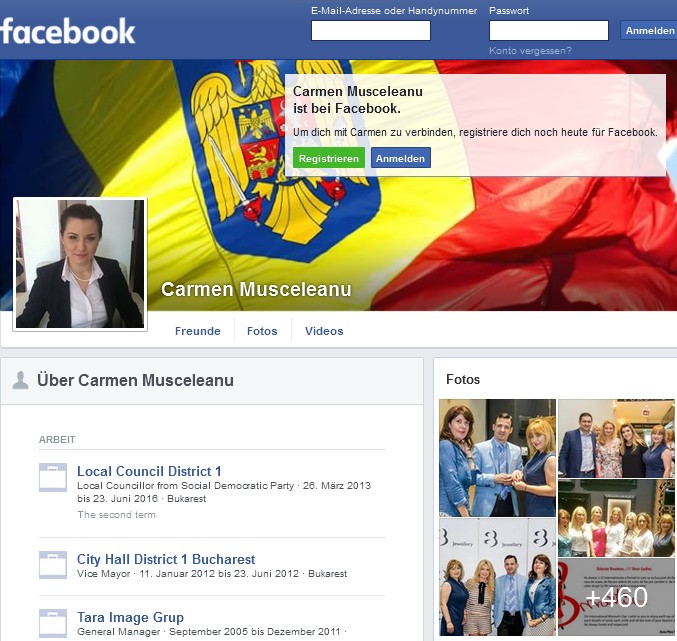Click the Vice Mayor date text
677x641 pixels.
pos(212,574)
